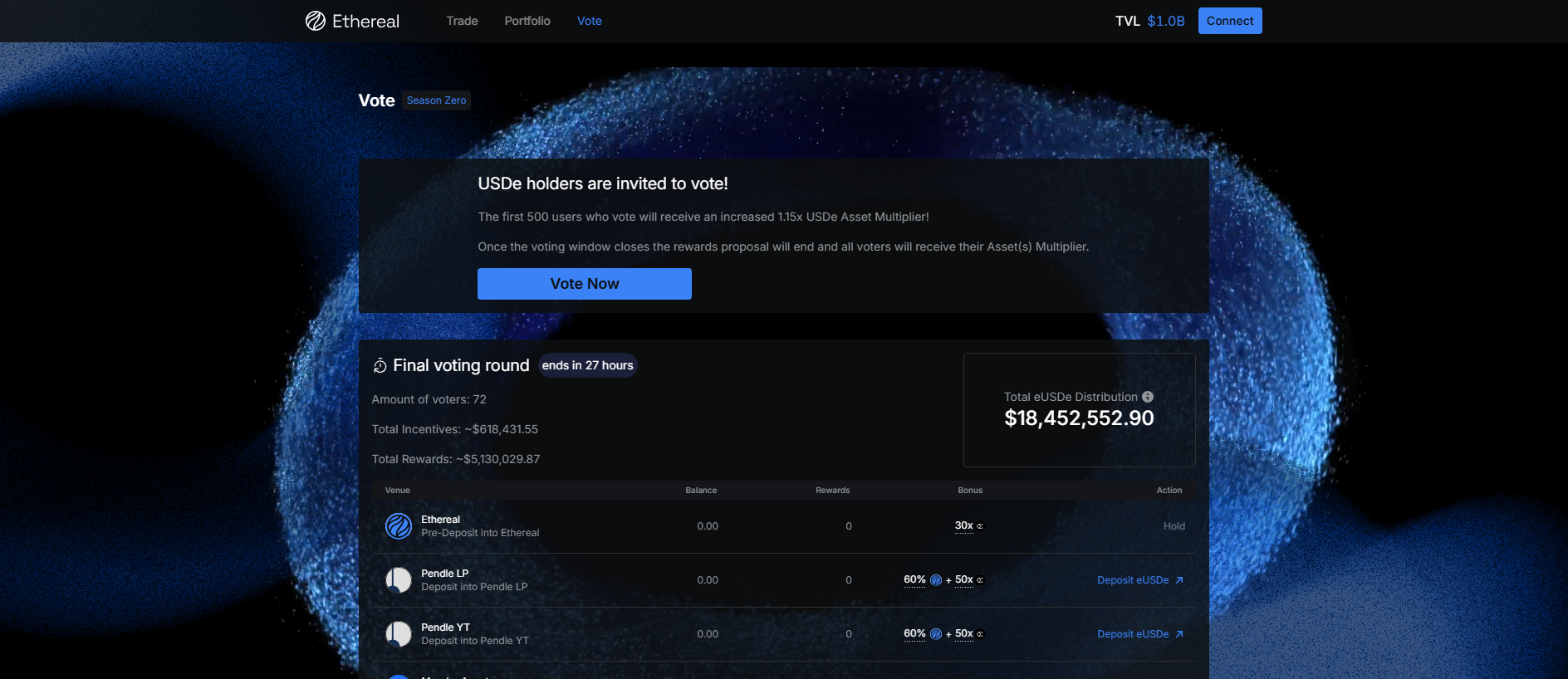Click the Pendle LP venue icon
Viewport: 1568px width, 679px height.
point(399,580)
